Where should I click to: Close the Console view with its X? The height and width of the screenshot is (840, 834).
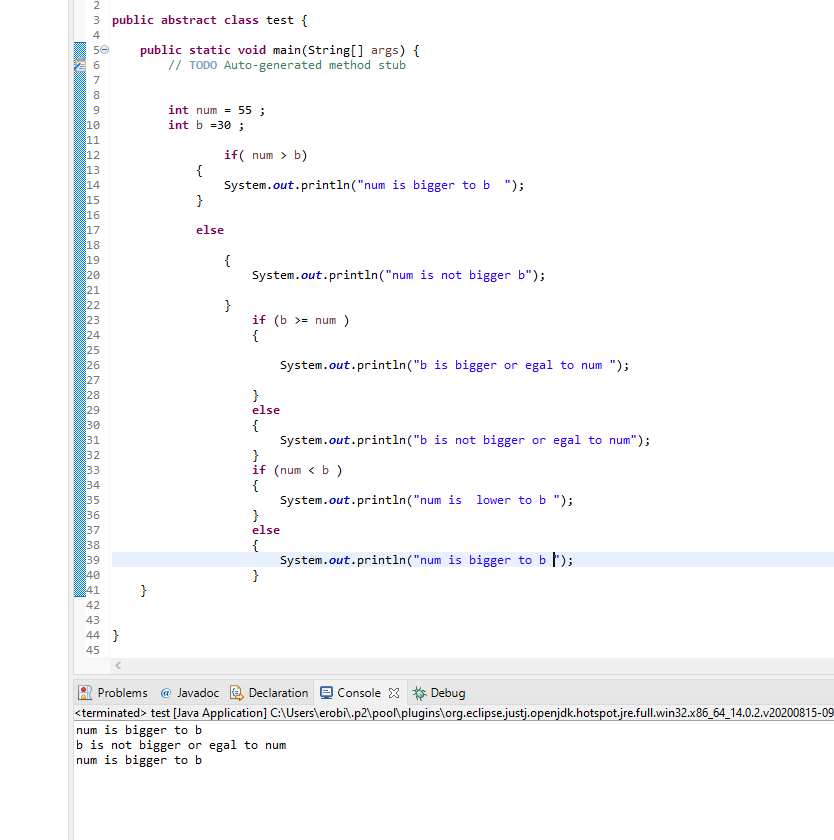pyautogui.click(x=394, y=693)
